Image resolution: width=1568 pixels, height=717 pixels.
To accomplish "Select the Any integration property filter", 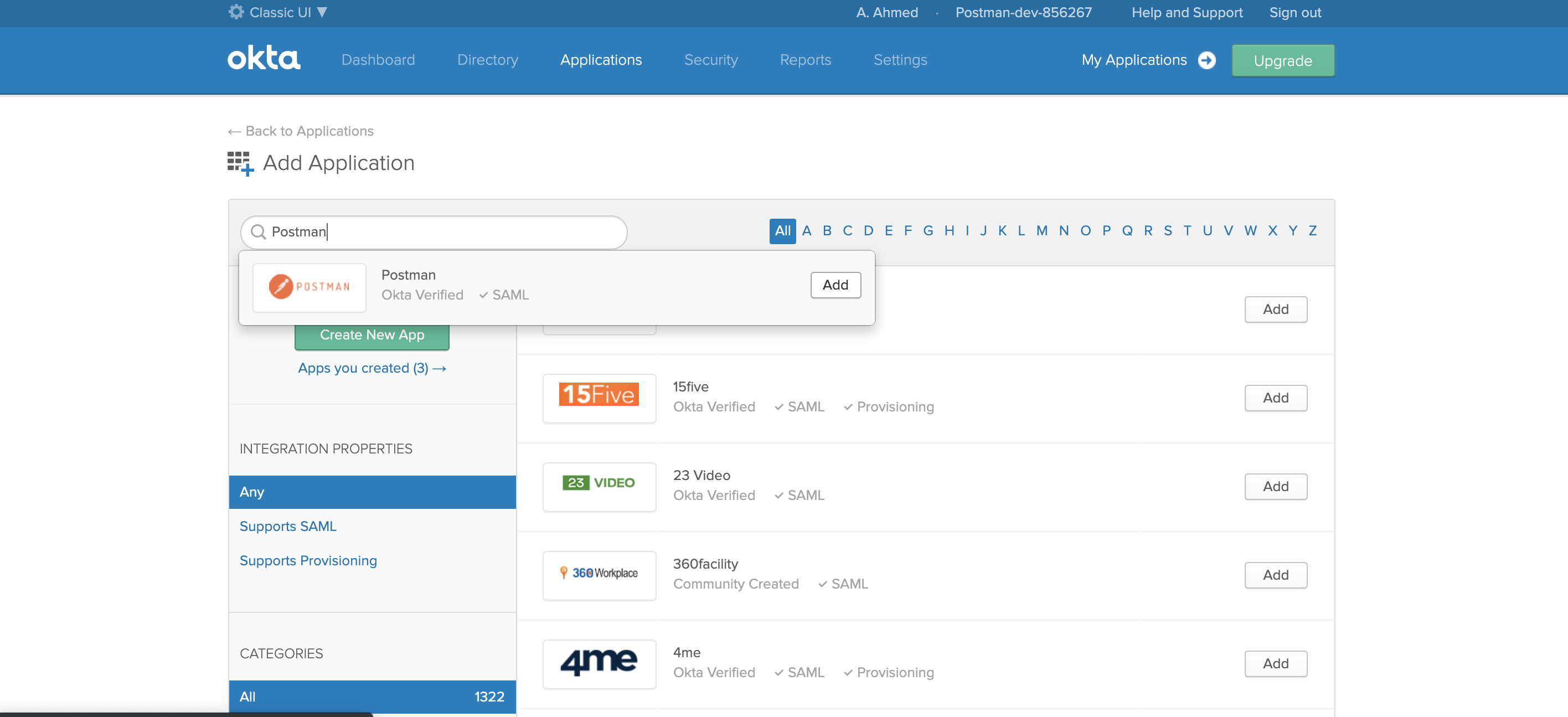I will (251, 492).
